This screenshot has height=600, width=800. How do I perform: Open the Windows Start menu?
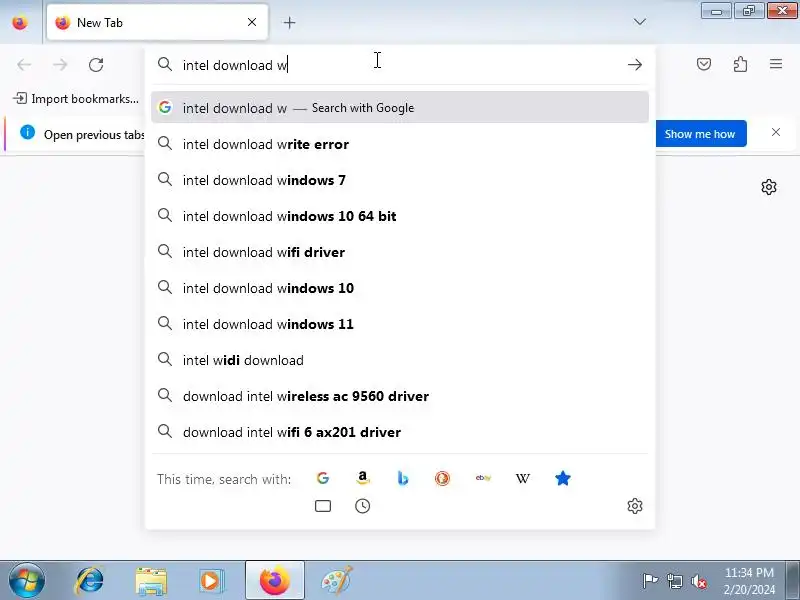pos(27,581)
